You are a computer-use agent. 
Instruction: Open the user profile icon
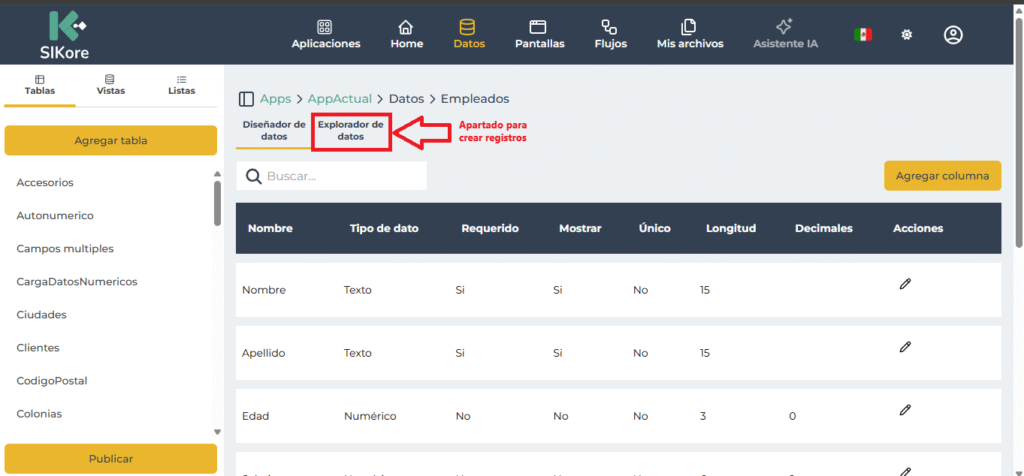pos(953,35)
